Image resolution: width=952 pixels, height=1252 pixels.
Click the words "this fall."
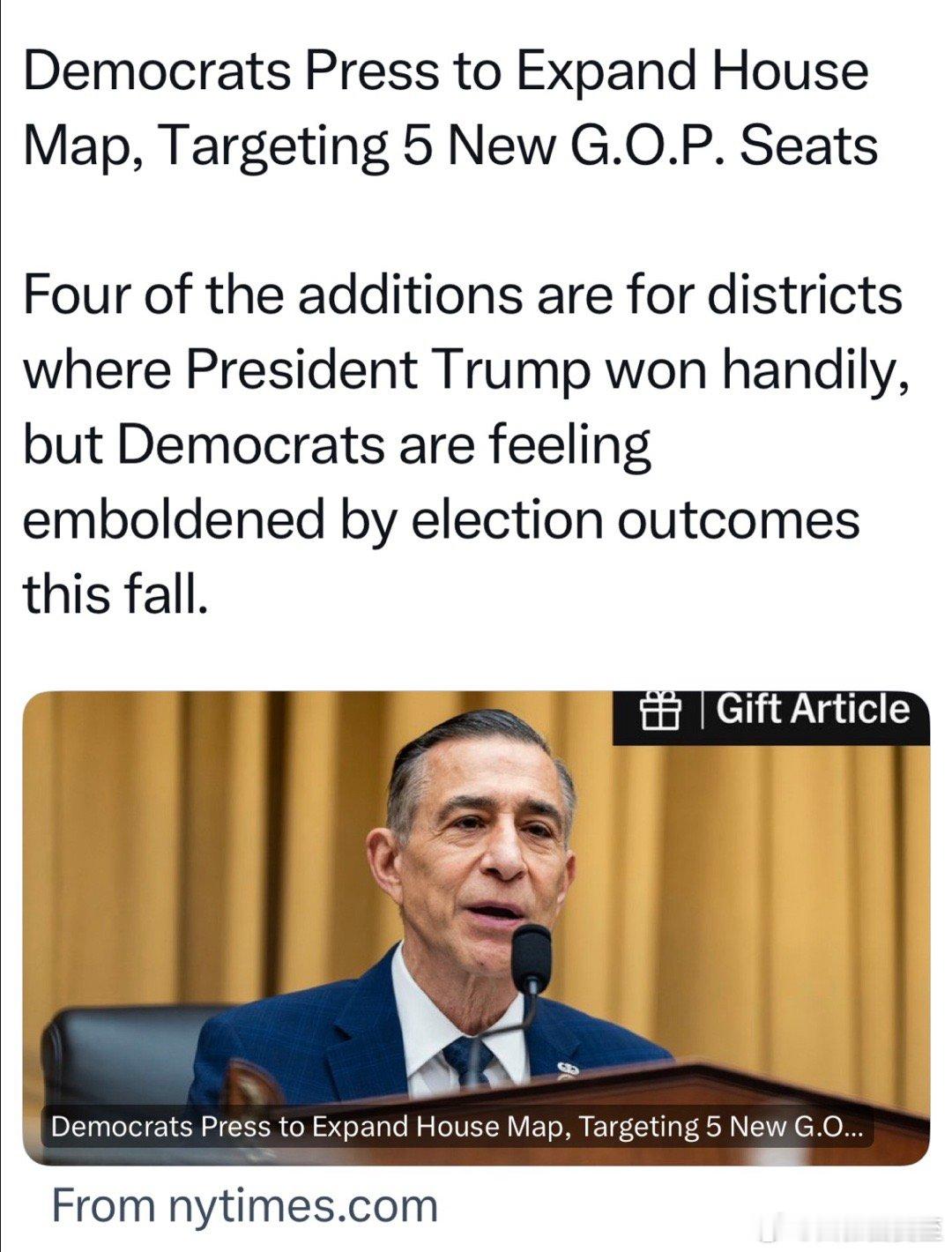115,593
